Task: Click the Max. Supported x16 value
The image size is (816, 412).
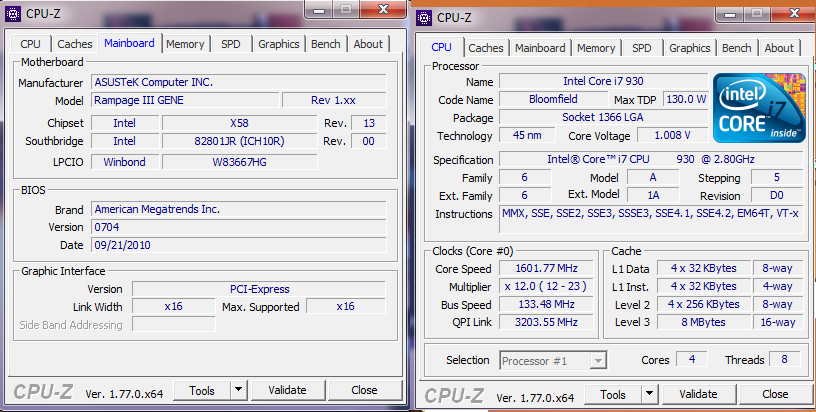Action: (346, 306)
